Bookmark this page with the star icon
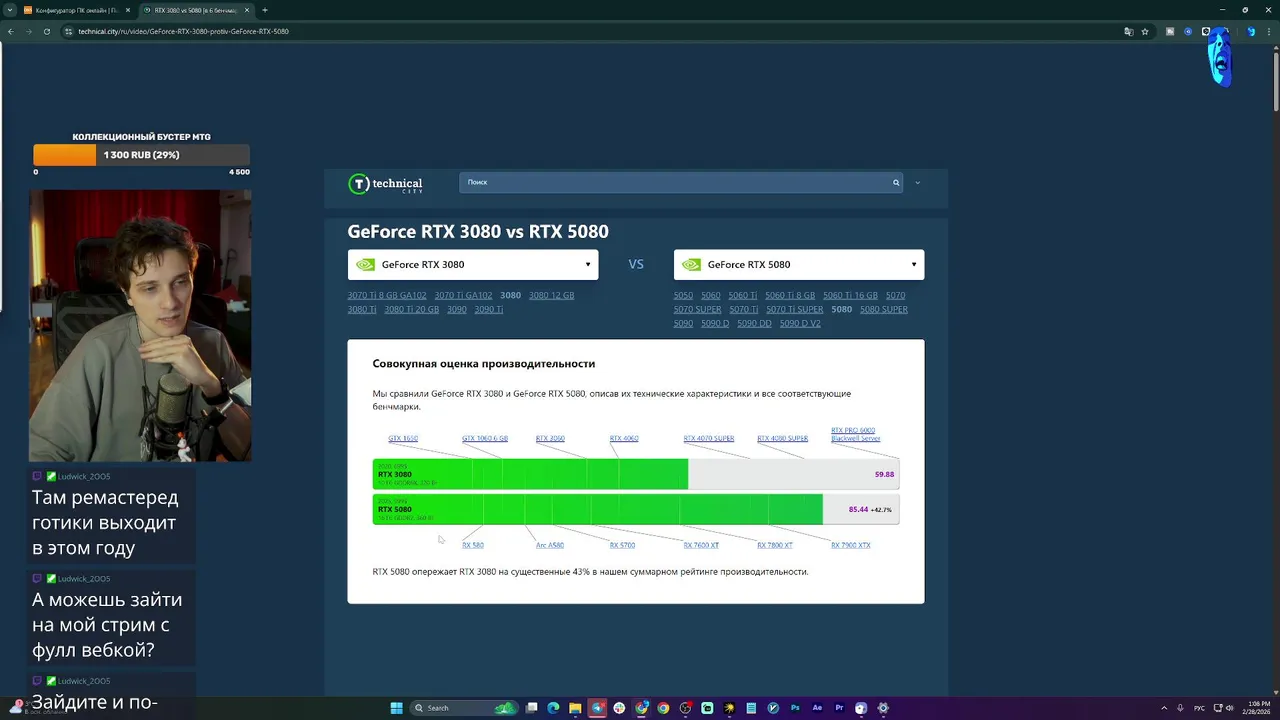Image resolution: width=1280 pixels, height=720 pixels. point(1145,31)
